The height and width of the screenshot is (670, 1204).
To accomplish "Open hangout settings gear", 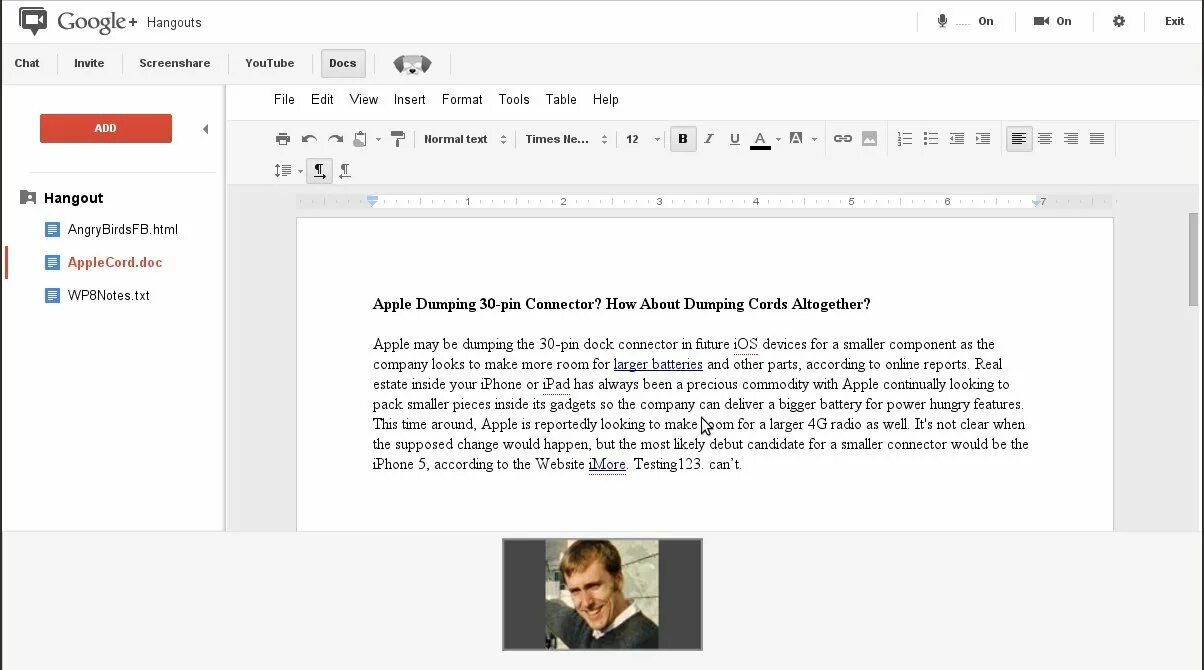I will click(1119, 21).
